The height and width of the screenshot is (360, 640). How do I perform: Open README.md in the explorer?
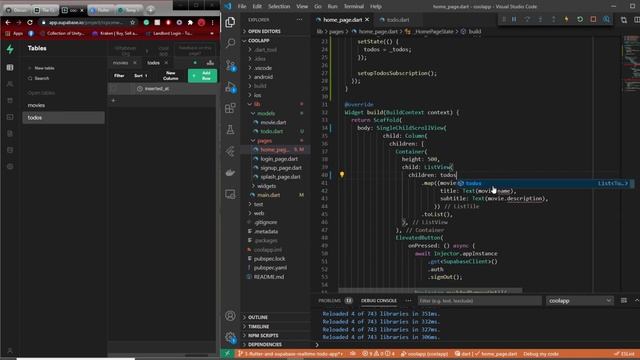268,277
